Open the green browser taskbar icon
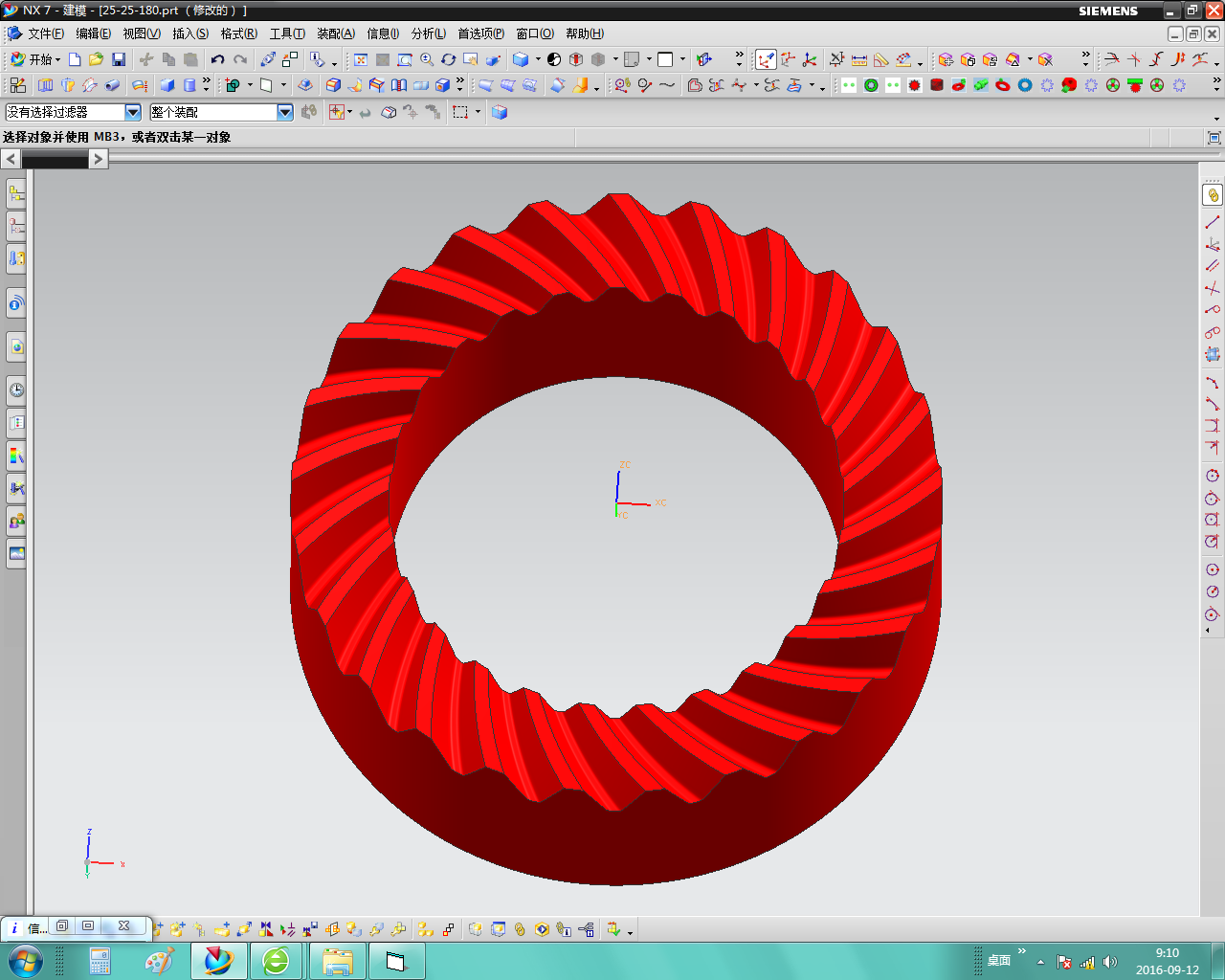The height and width of the screenshot is (980, 1225). coord(277,961)
